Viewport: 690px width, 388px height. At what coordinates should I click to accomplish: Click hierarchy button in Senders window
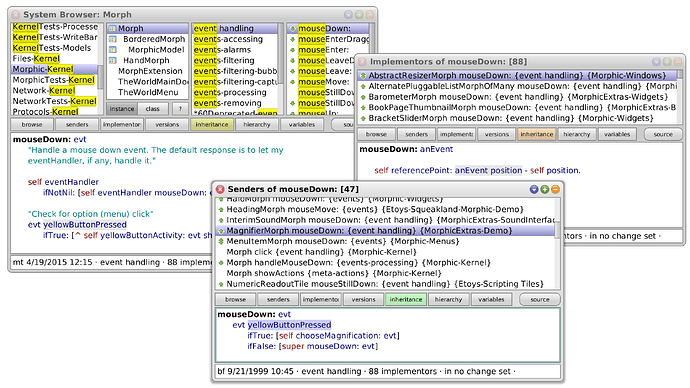448,300
